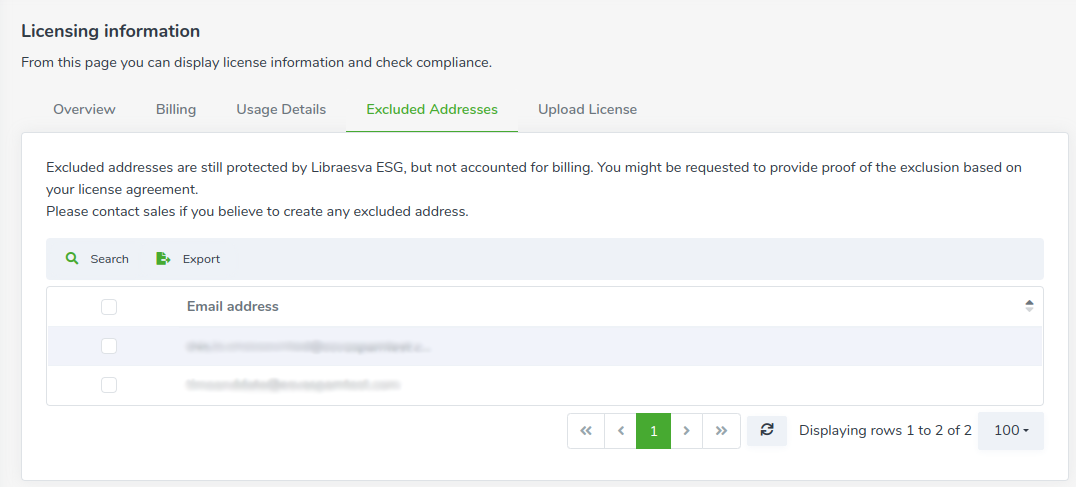This screenshot has width=1076, height=487.
Task: Toggle the select-all header checkbox
Action: coord(109,307)
